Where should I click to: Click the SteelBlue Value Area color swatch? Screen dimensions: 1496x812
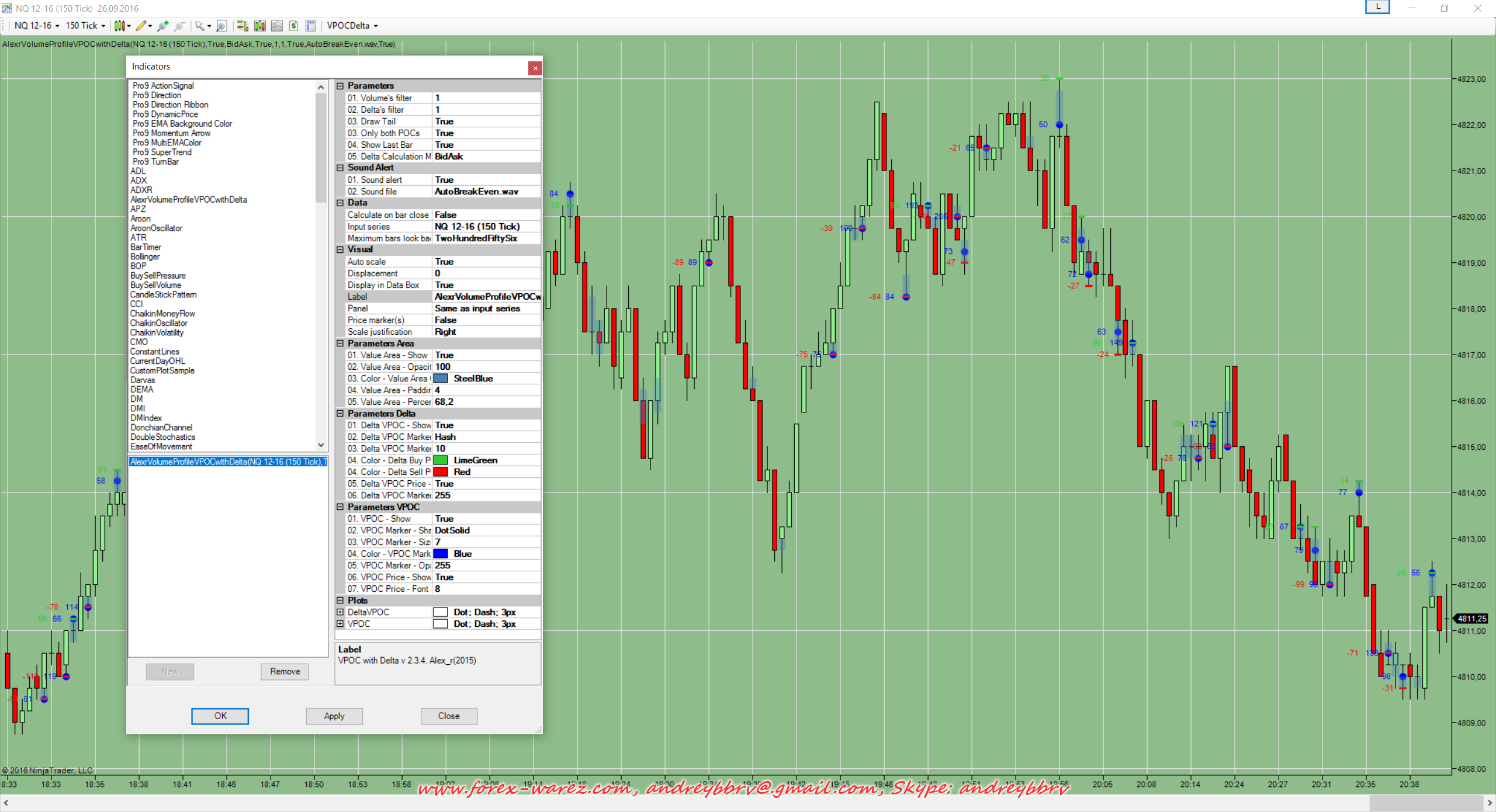tap(441, 379)
